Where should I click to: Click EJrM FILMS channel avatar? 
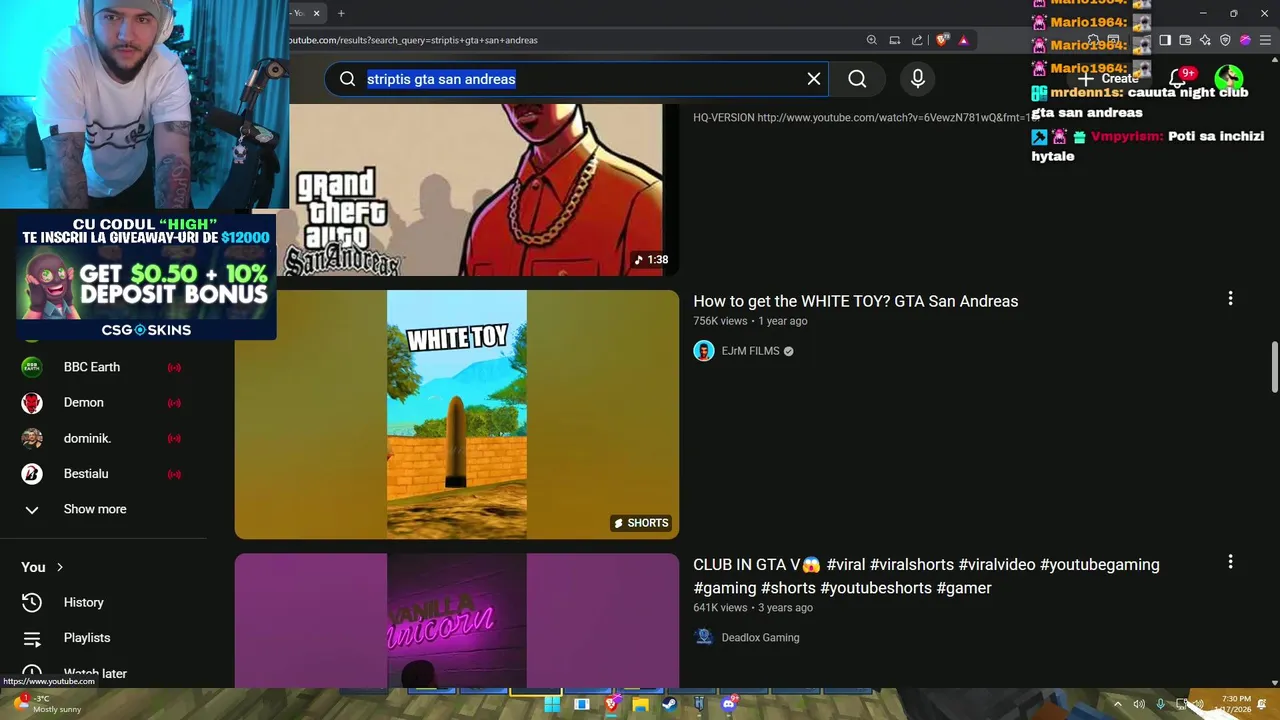click(x=704, y=351)
